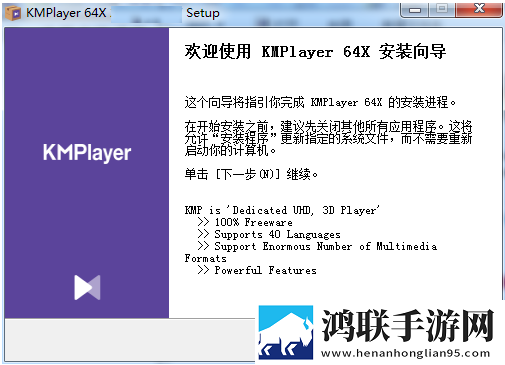This screenshot has width=505, height=365.
Task: Click the KMPlayer installer icon in title bar
Action: pyautogui.click(x=13, y=13)
